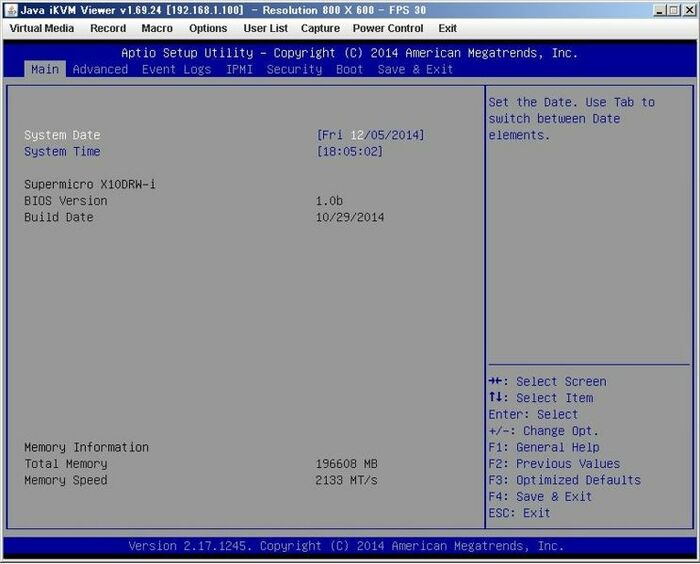Open the Capture menu
The image size is (700, 564).
(x=320, y=28)
